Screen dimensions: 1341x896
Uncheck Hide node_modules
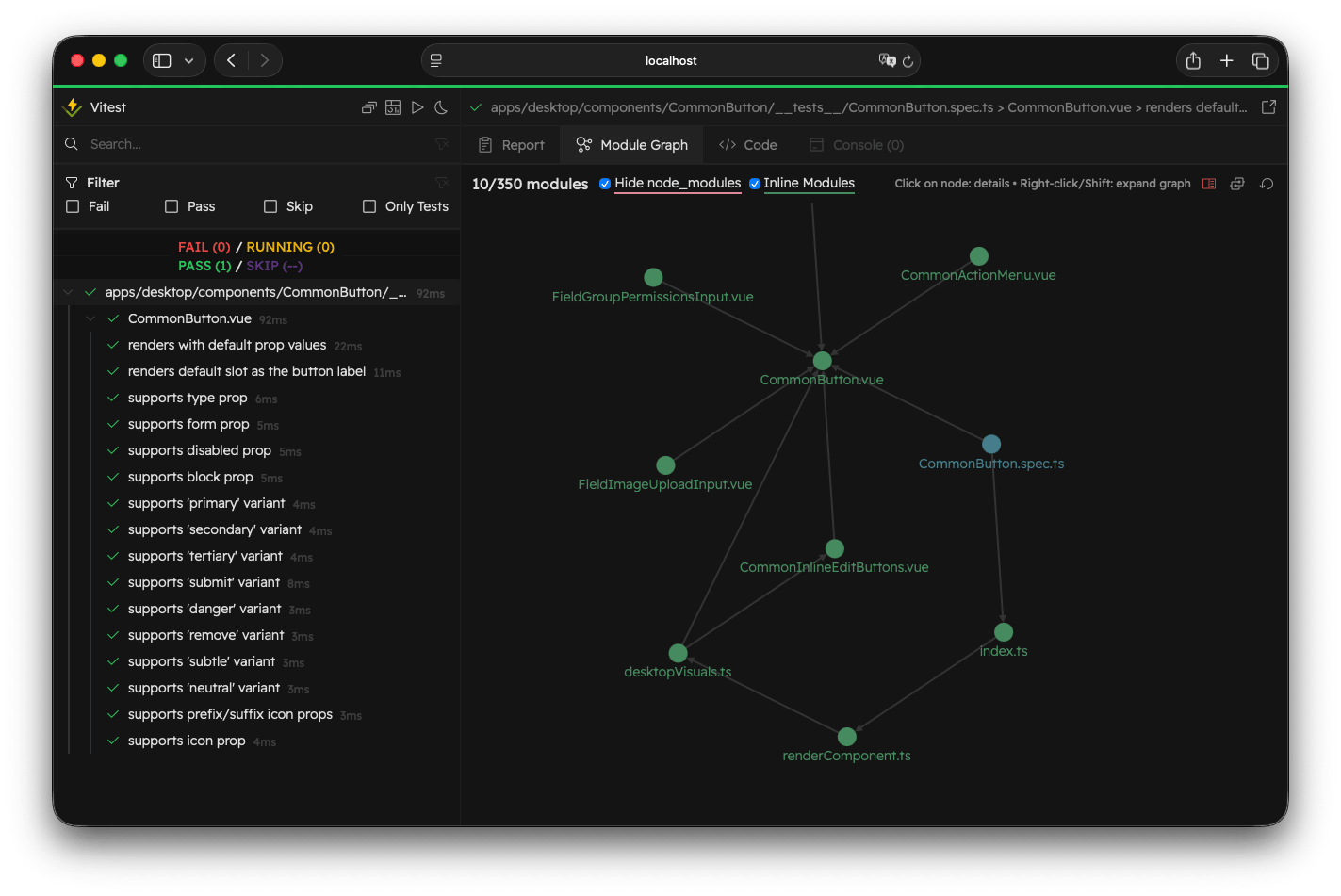(605, 184)
